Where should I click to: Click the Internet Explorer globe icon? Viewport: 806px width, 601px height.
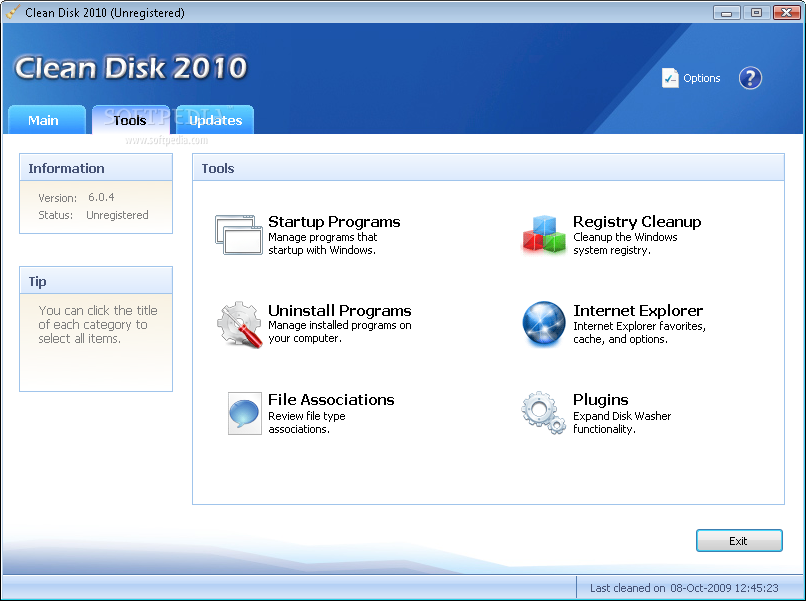tap(544, 323)
